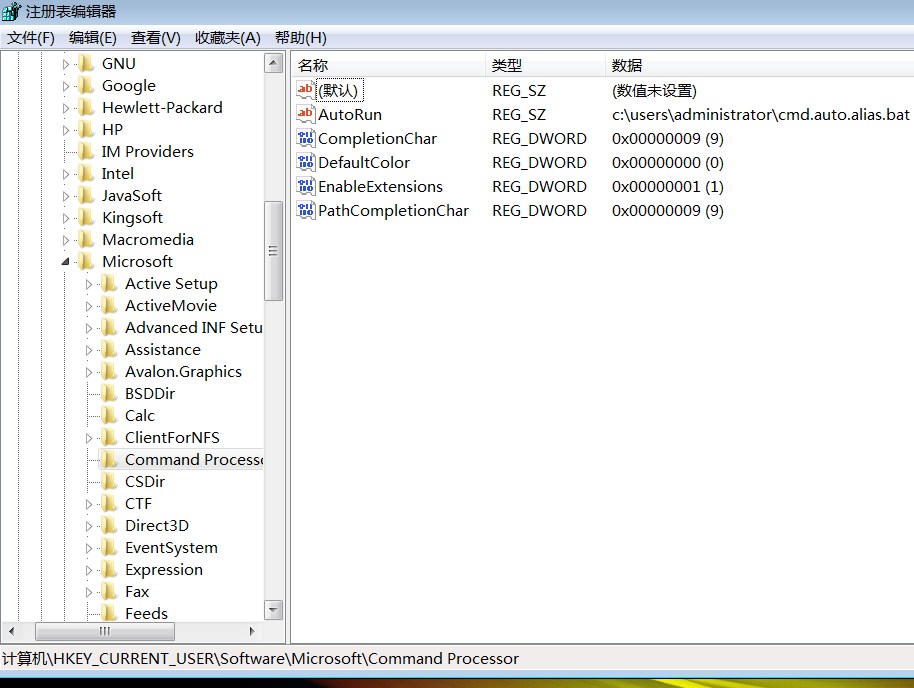Image resolution: width=914 pixels, height=688 pixels.
Task: Click the CompletionChar REG_DWORD type cell
Action: [x=539, y=139]
